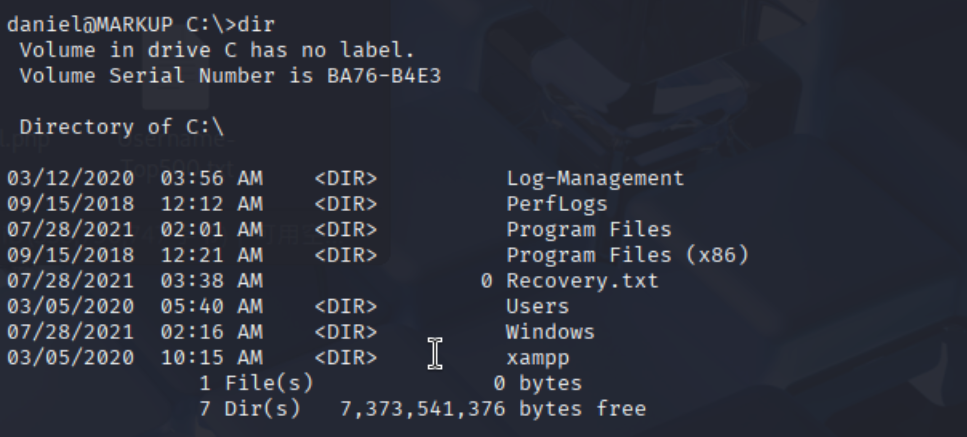Screen dimensions: 967x437
Task: Click the 03:38 AM timestamp of Recovery.txt
Action: [x=212, y=281]
